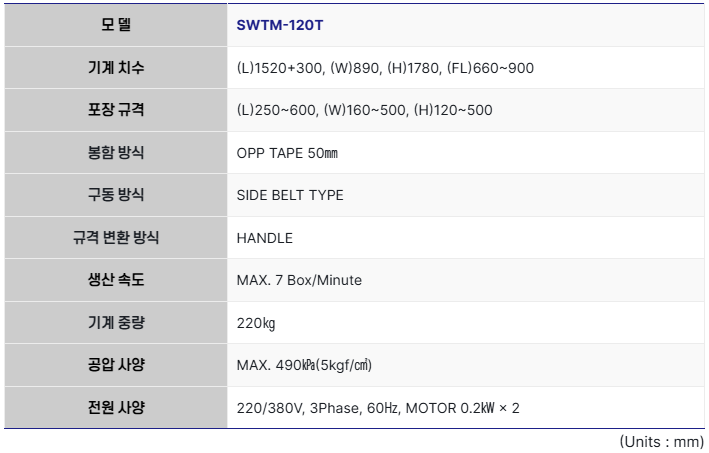The image size is (709, 453).
Task: Select the 220kg weight value
Action: point(256,323)
